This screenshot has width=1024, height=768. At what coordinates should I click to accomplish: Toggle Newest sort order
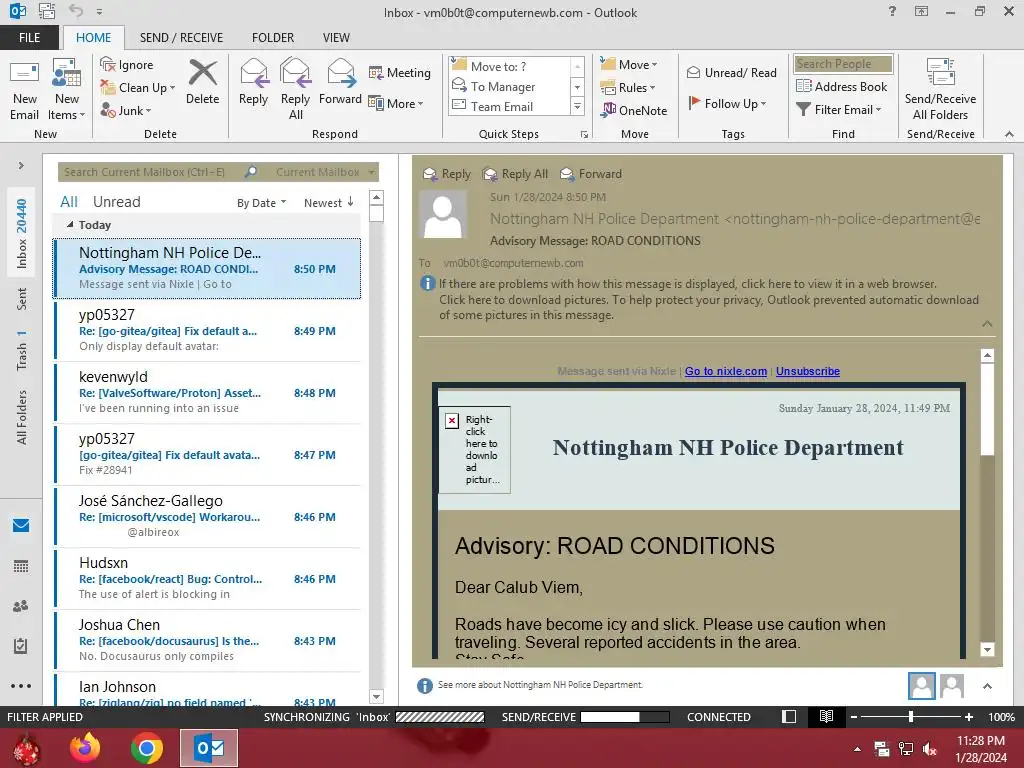point(328,202)
